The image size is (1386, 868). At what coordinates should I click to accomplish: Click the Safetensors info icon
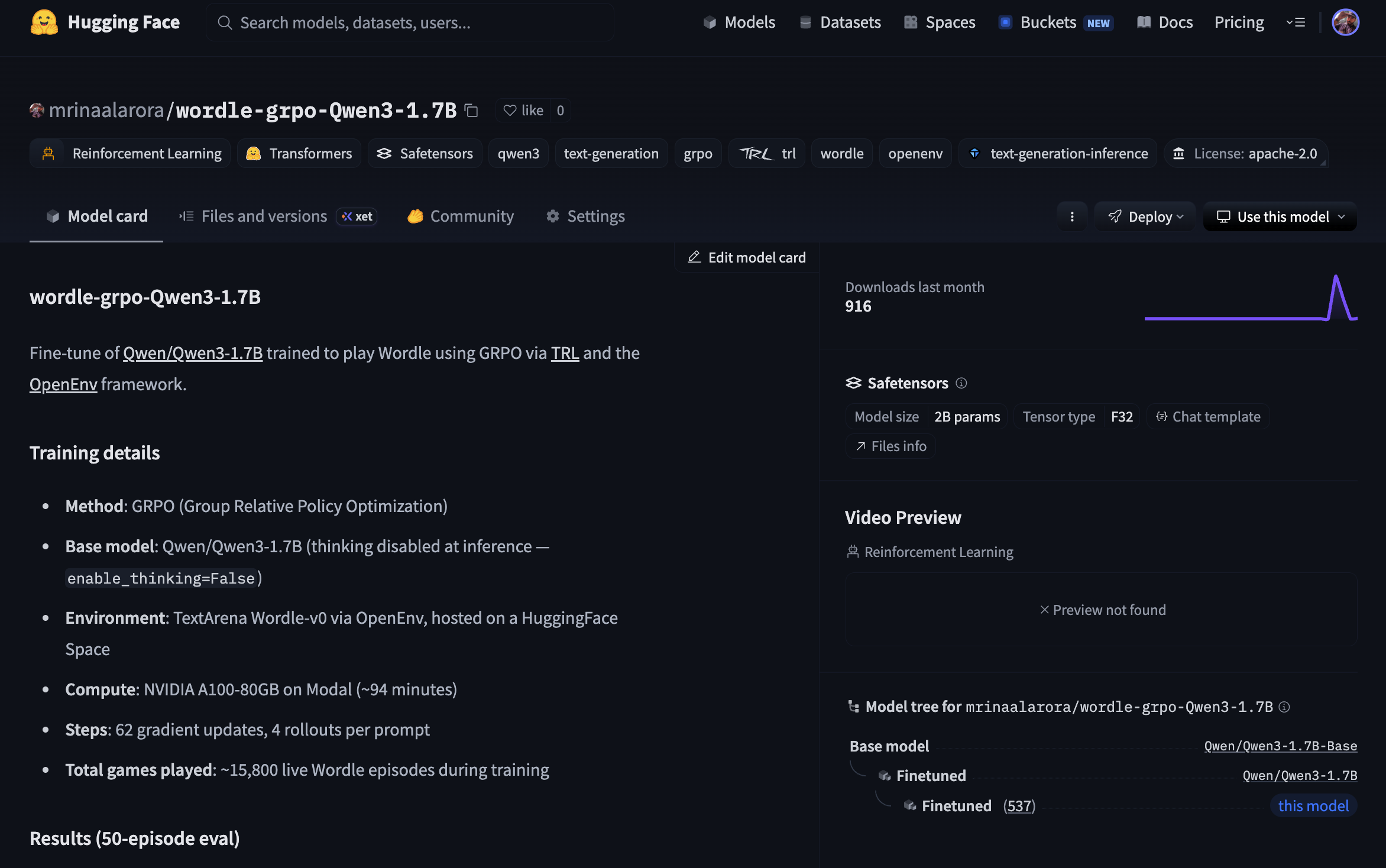961,383
